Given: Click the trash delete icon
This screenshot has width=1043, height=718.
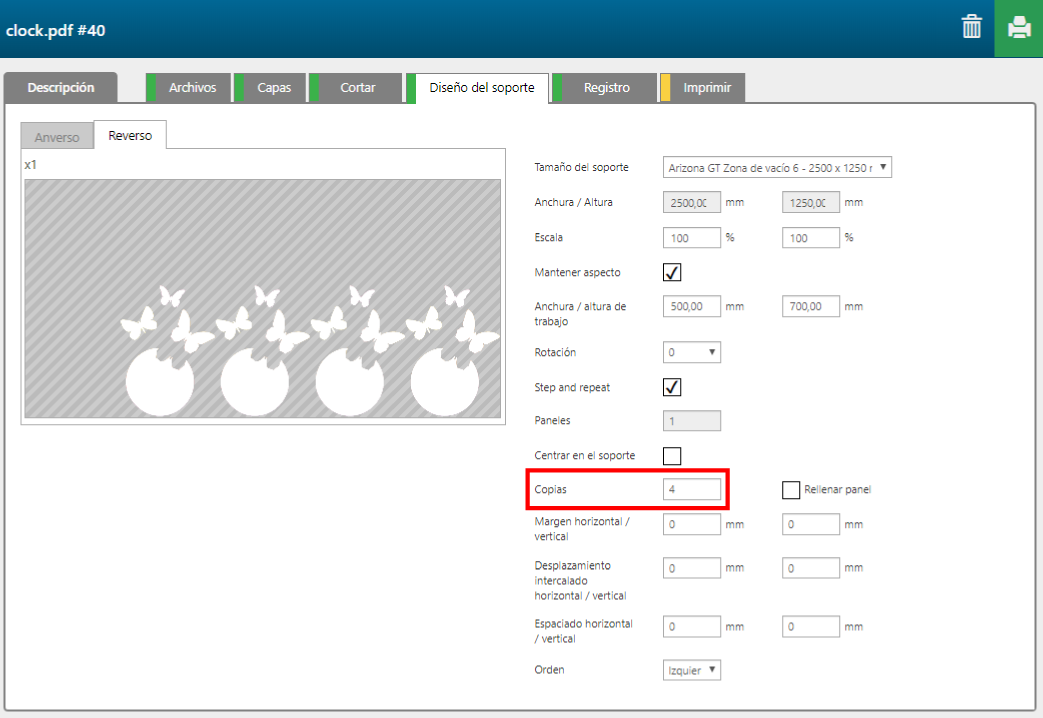Looking at the screenshot, I should pyautogui.click(x=971, y=27).
